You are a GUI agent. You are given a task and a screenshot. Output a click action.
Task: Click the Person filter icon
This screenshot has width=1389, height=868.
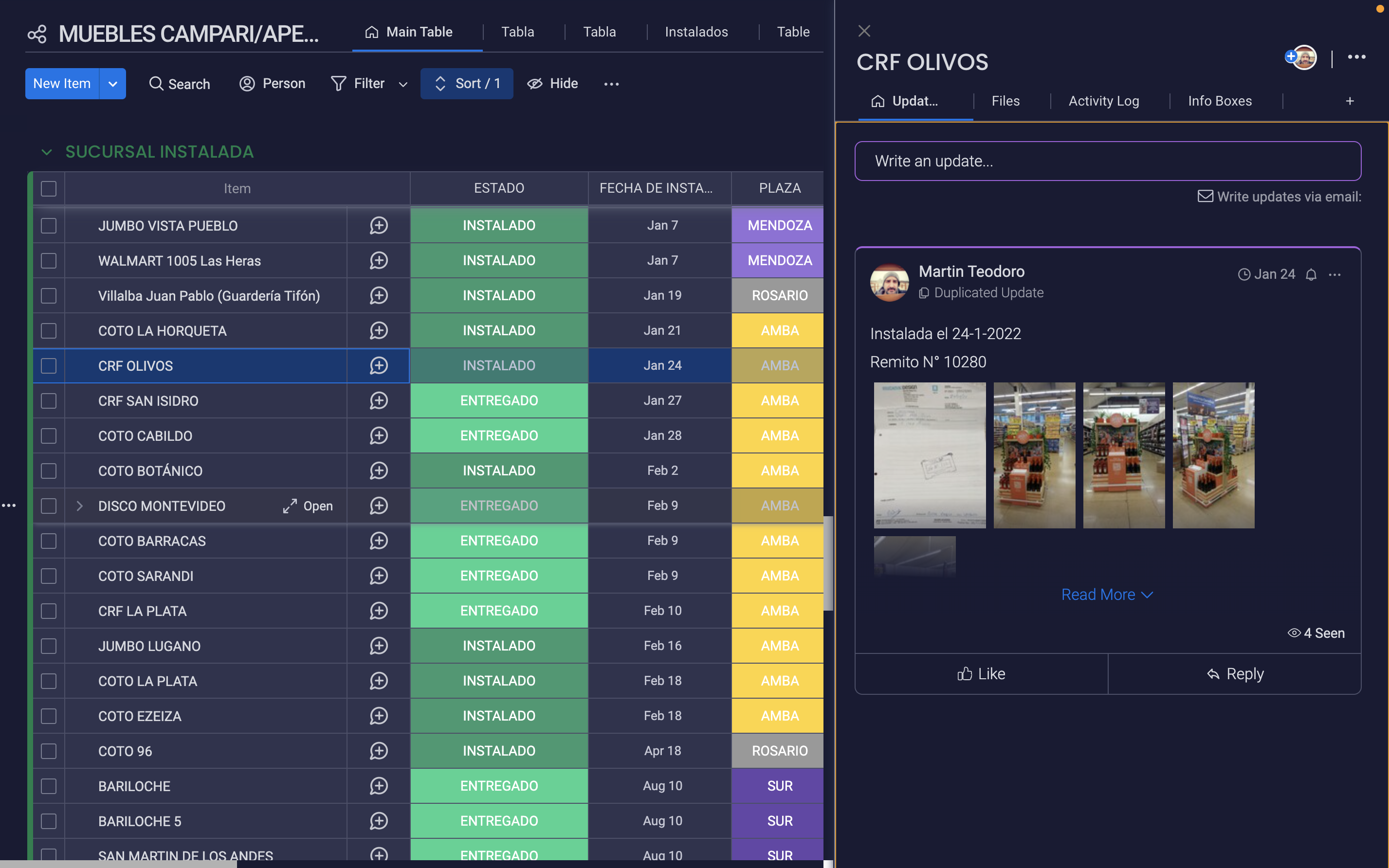coord(247,84)
